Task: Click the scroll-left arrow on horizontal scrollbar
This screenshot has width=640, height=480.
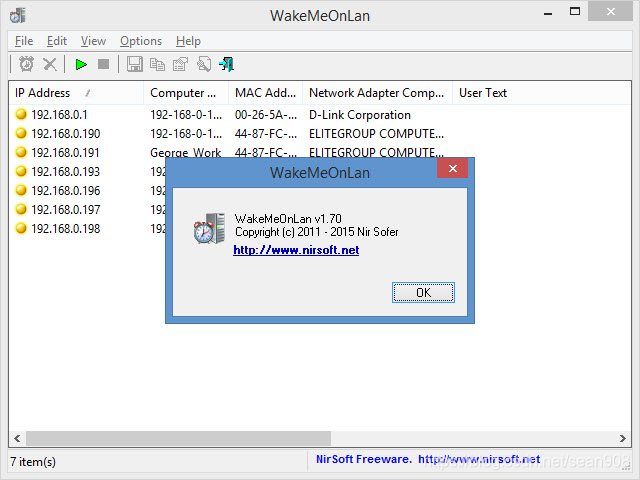Action: (17, 439)
